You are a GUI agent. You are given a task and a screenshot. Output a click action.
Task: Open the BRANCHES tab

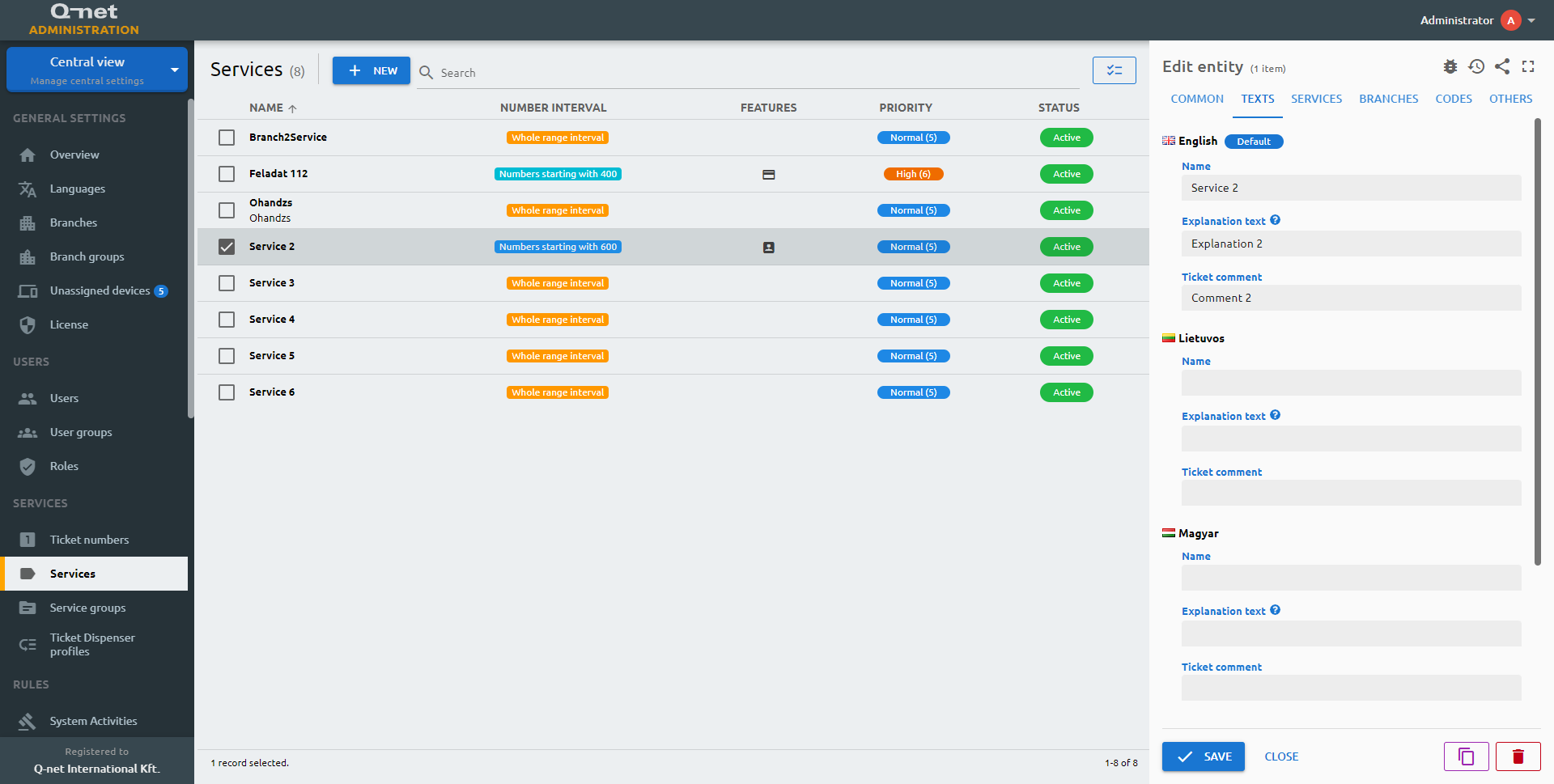[x=1389, y=99]
